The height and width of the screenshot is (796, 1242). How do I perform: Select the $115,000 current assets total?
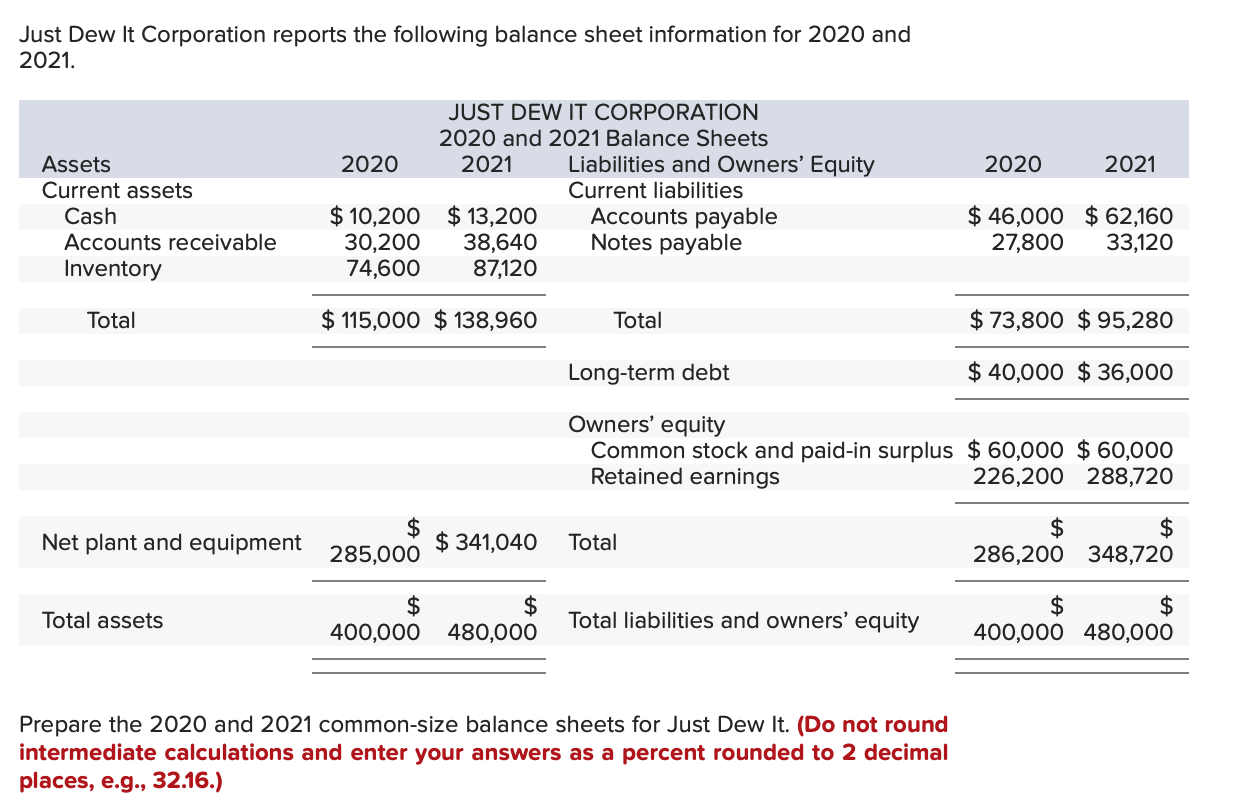(x=367, y=320)
